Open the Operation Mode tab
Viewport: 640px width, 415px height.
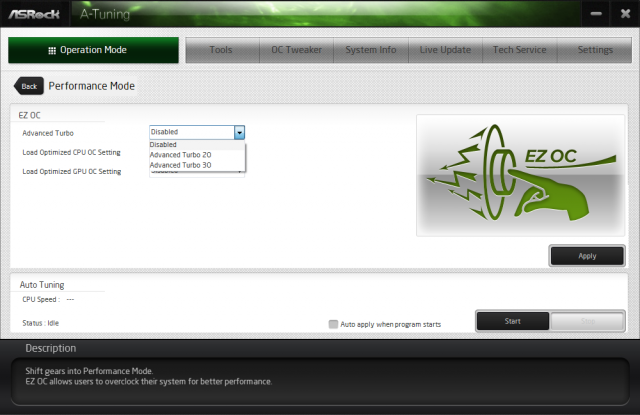pos(93,50)
